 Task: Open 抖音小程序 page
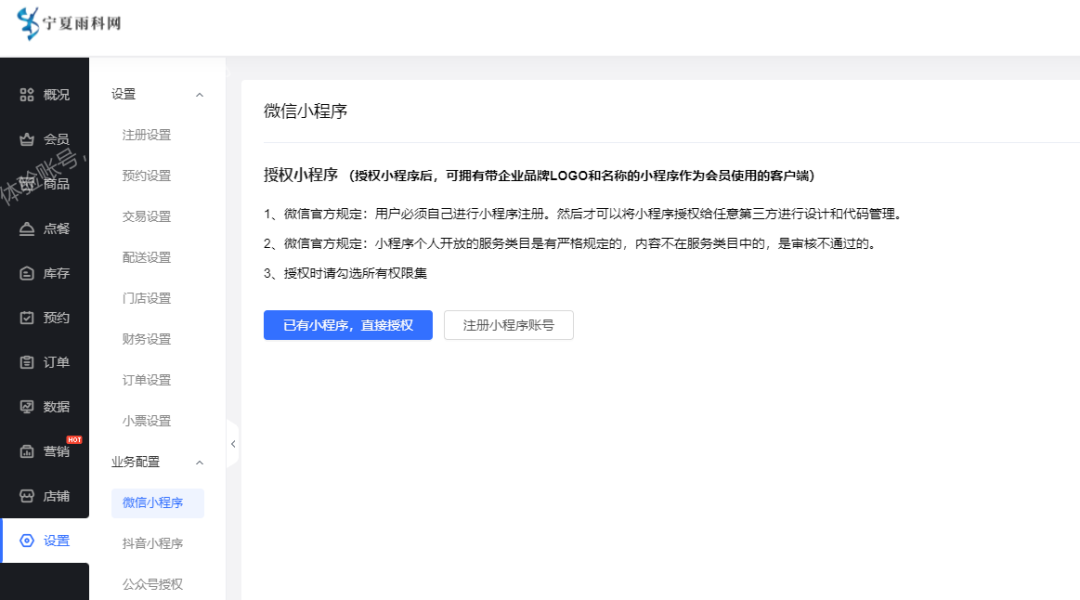pyautogui.click(x=153, y=544)
